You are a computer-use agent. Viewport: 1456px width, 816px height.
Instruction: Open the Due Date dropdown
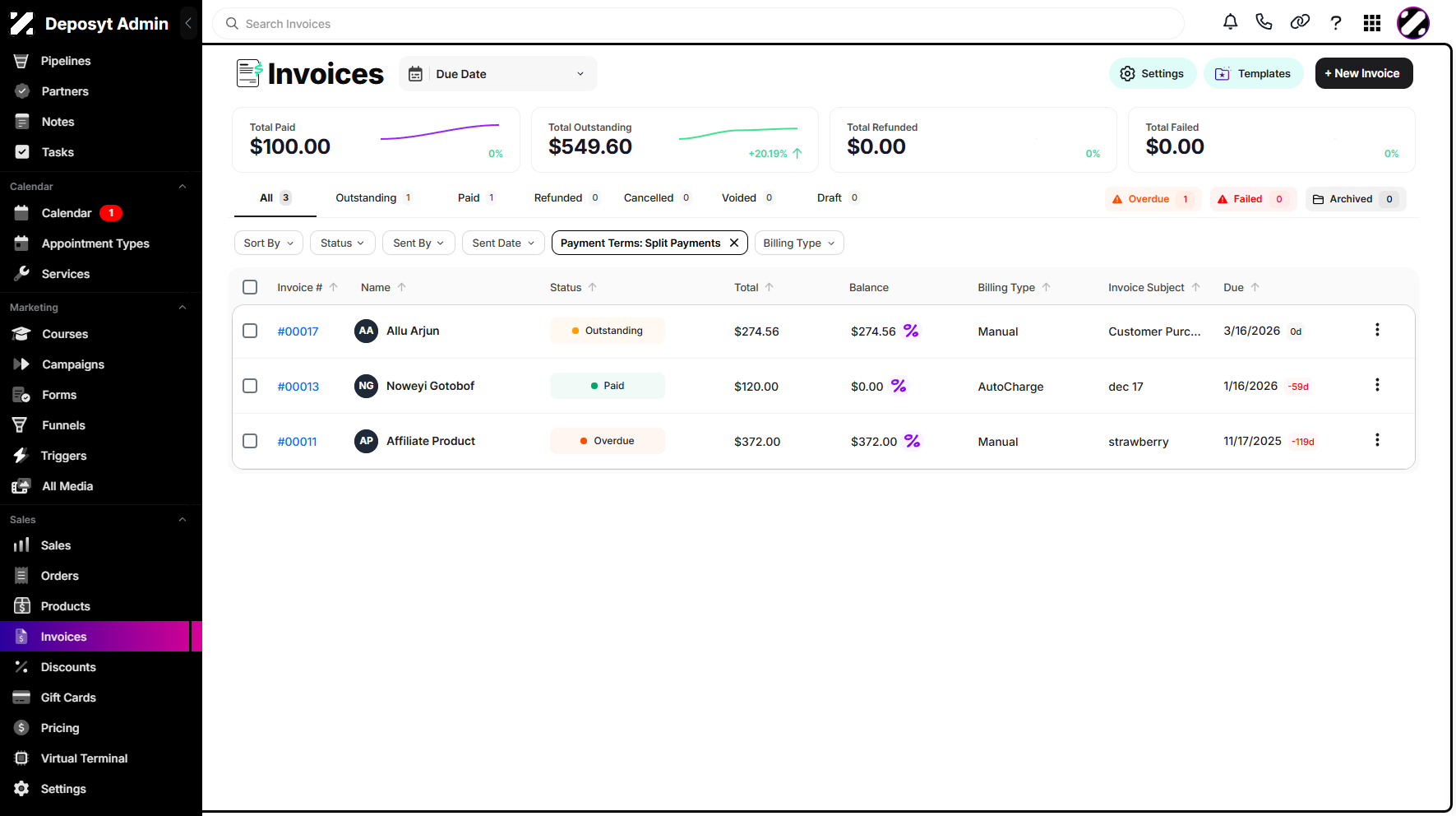click(498, 74)
